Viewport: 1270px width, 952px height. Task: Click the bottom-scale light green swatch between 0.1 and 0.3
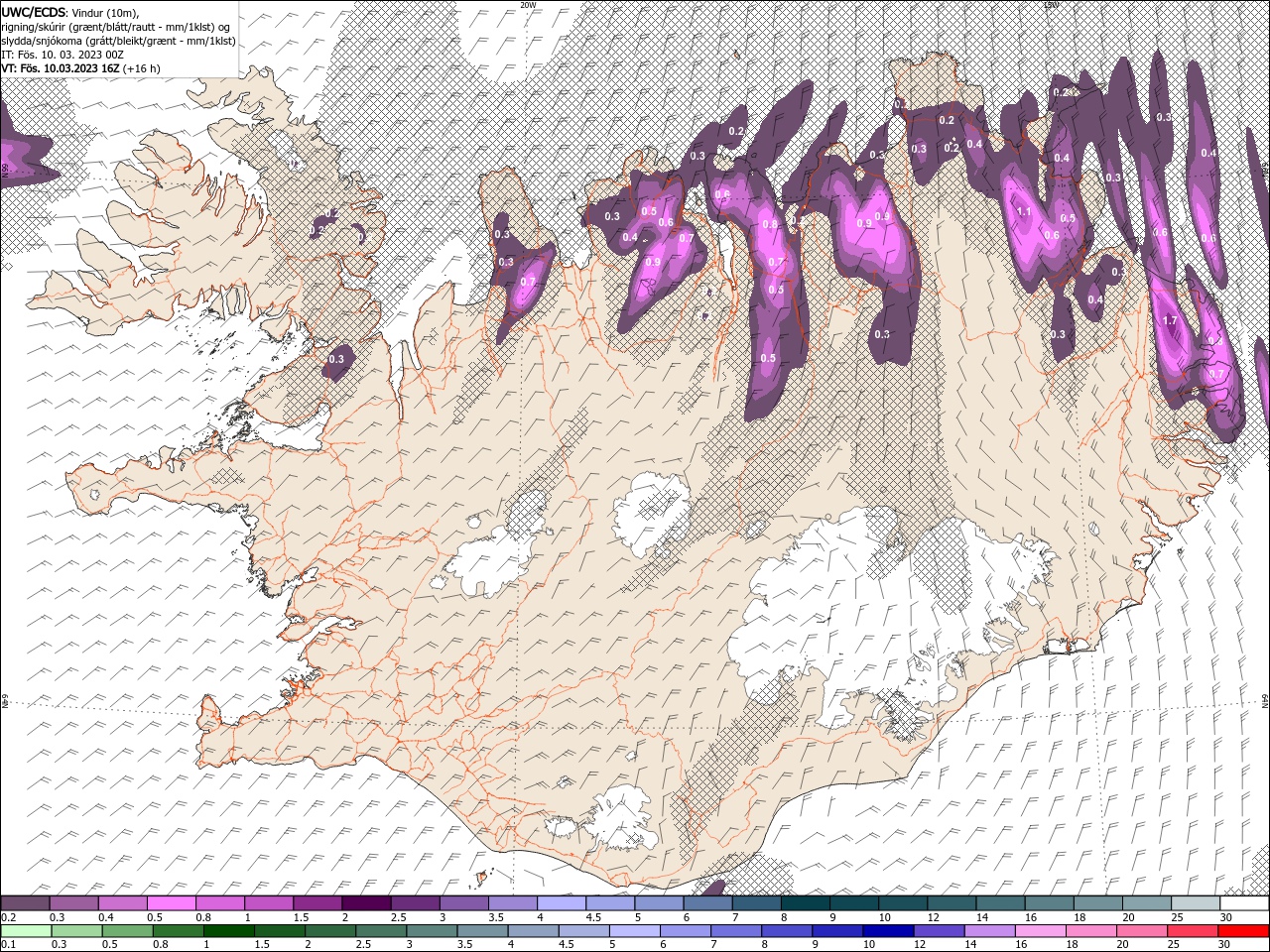27,930
